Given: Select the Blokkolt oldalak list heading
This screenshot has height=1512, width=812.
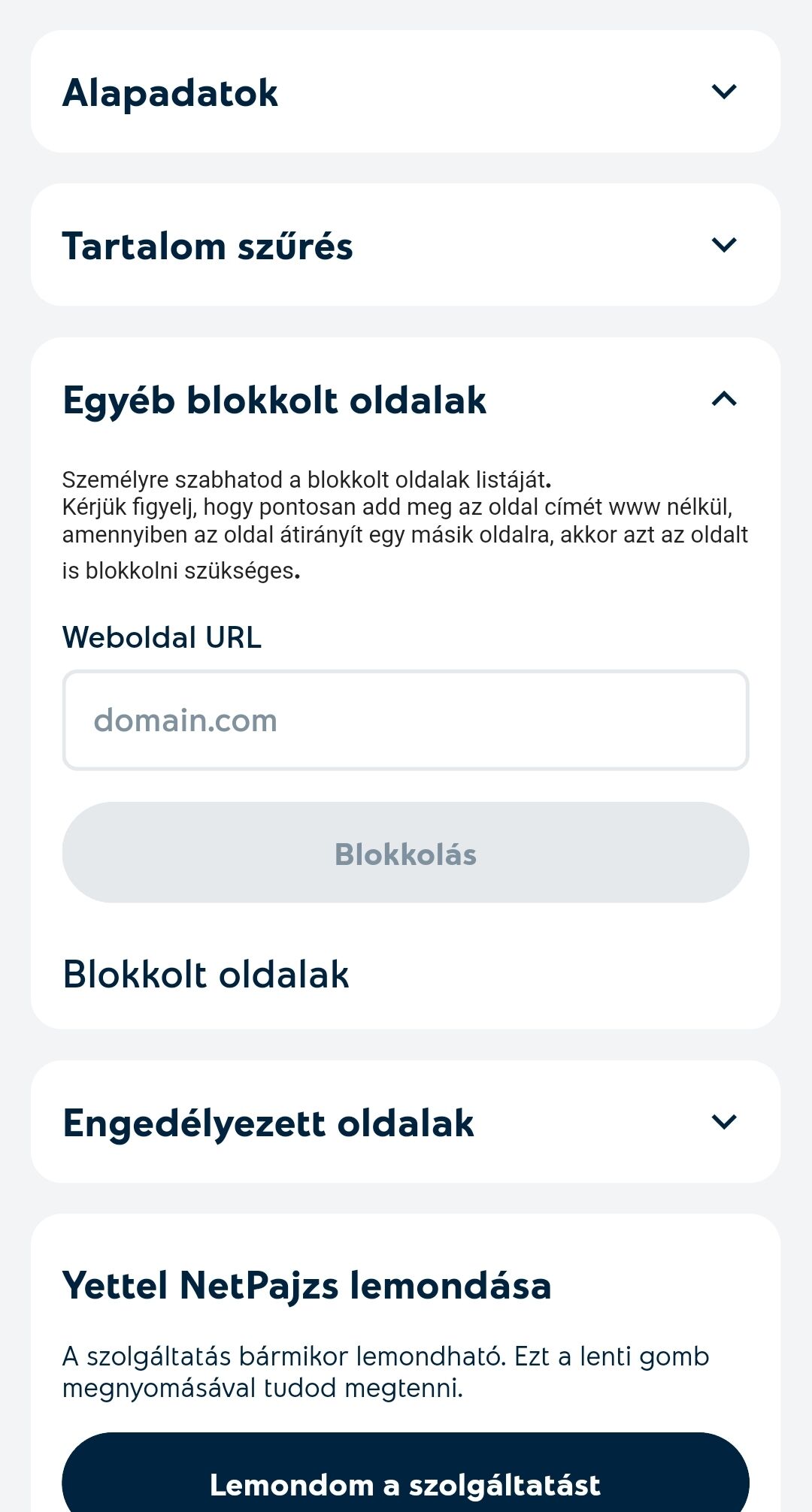Looking at the screenshot, I should coord(206,975).
